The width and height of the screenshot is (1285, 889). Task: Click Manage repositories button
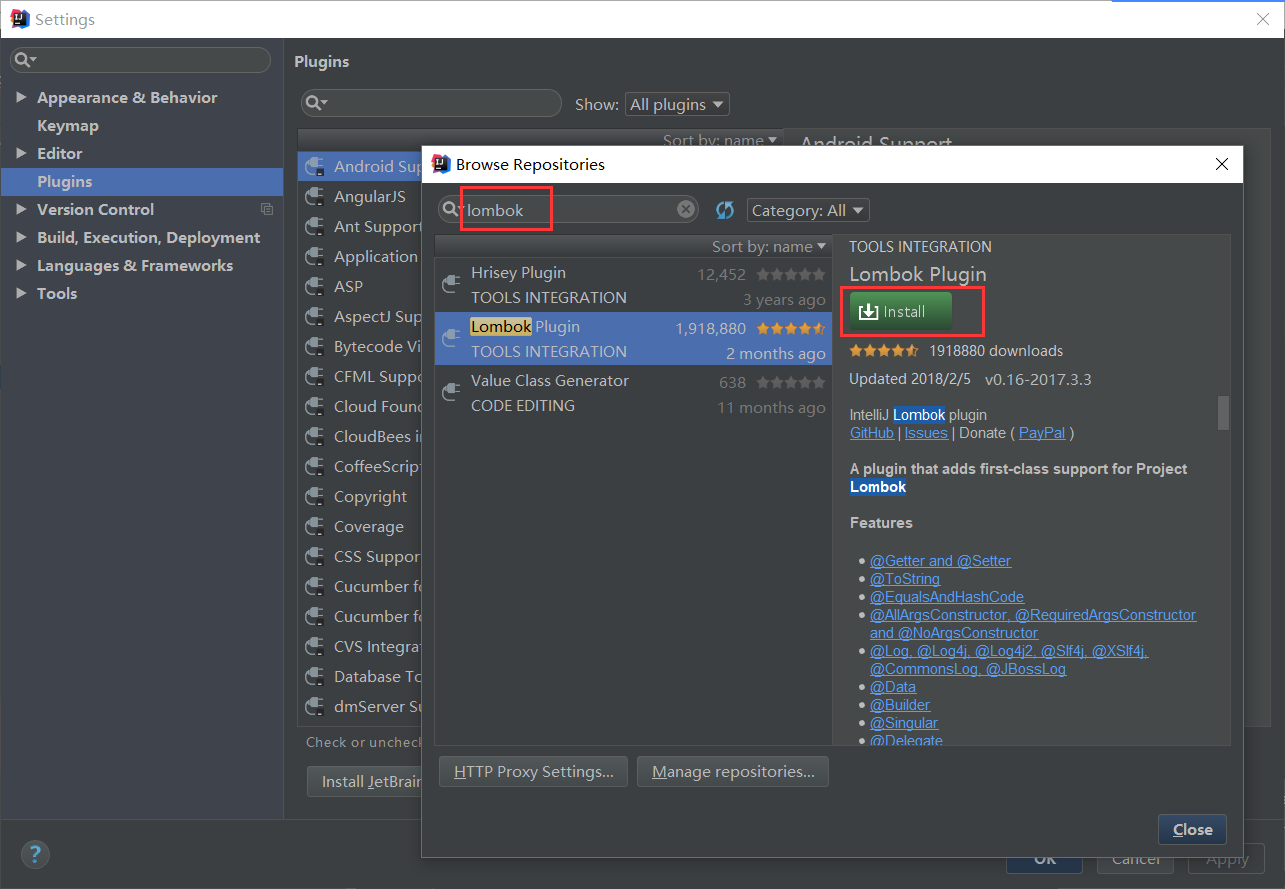pyautogui.click(x=733, y=772)
